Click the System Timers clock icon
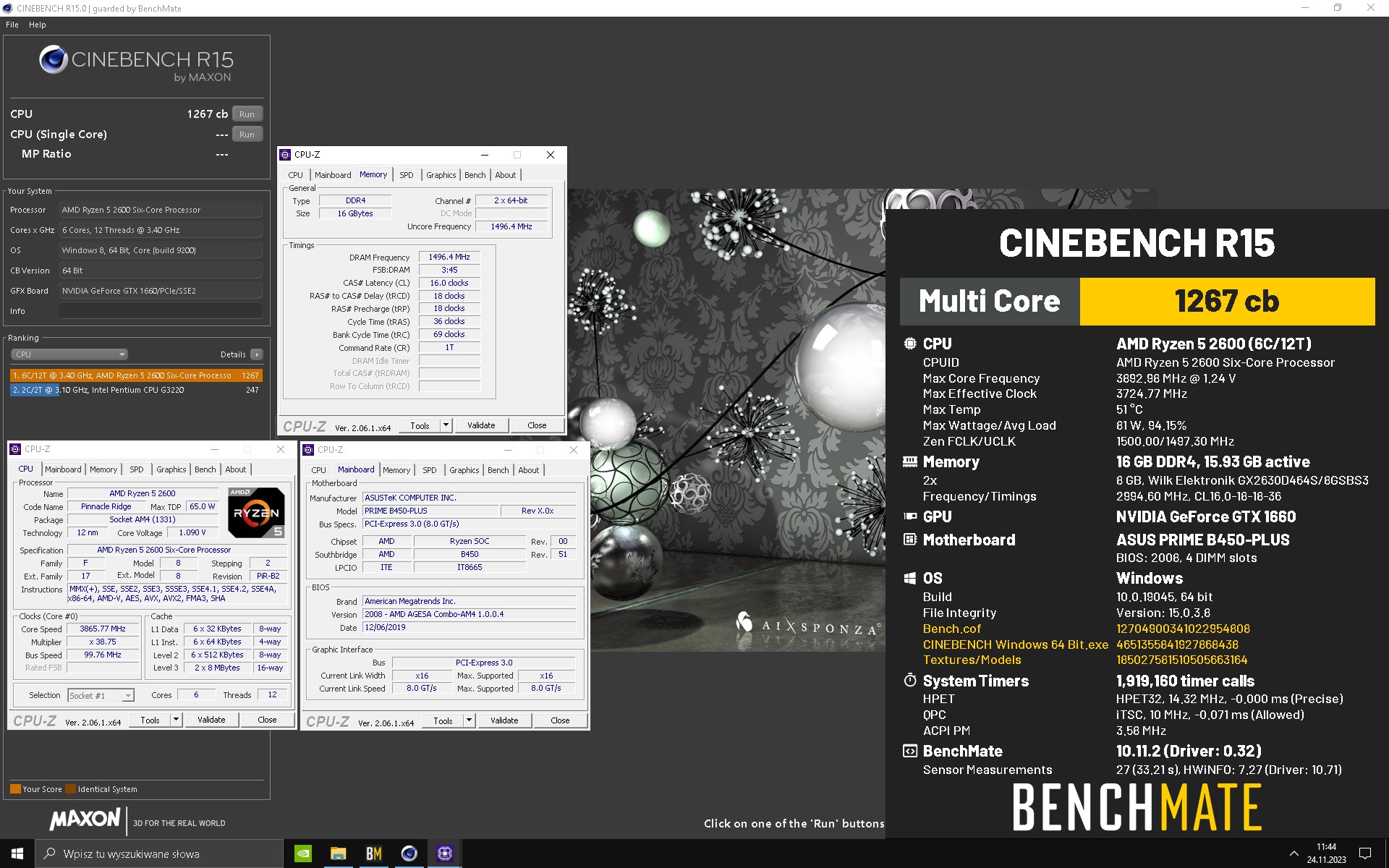The image size is (1389, 868). (910, 680)
